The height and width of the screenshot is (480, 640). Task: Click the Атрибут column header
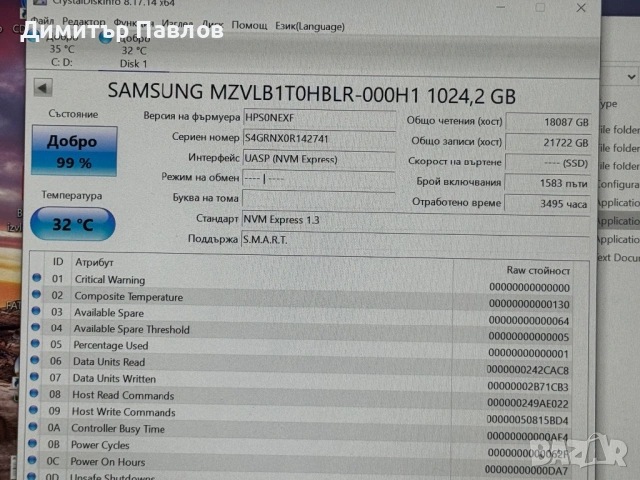[94, 262]
